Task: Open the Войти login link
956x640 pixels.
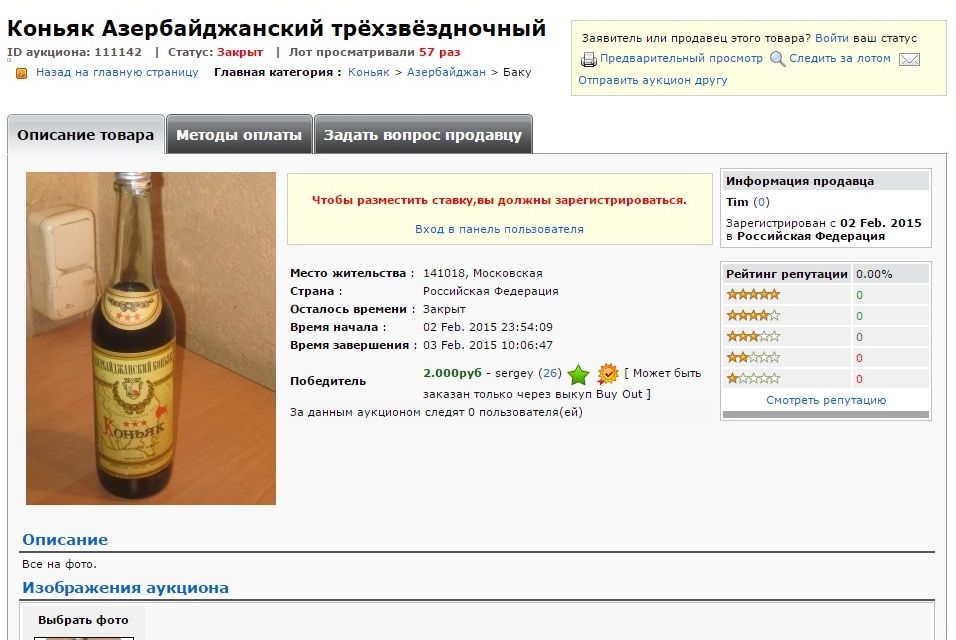Action: [832, 38]
